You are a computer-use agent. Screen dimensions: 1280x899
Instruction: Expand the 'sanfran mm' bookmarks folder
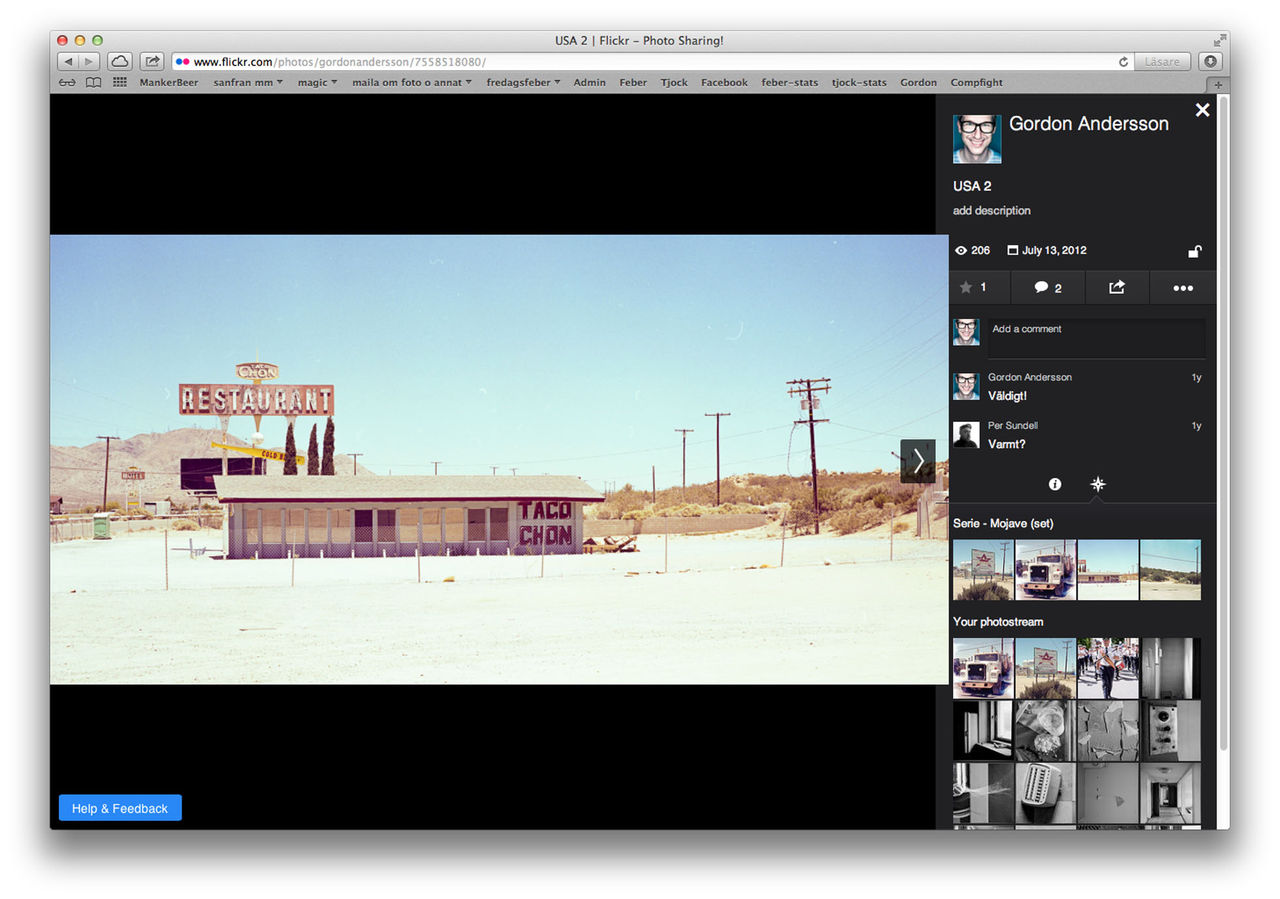pyautogui.click(x=248, y=83)
